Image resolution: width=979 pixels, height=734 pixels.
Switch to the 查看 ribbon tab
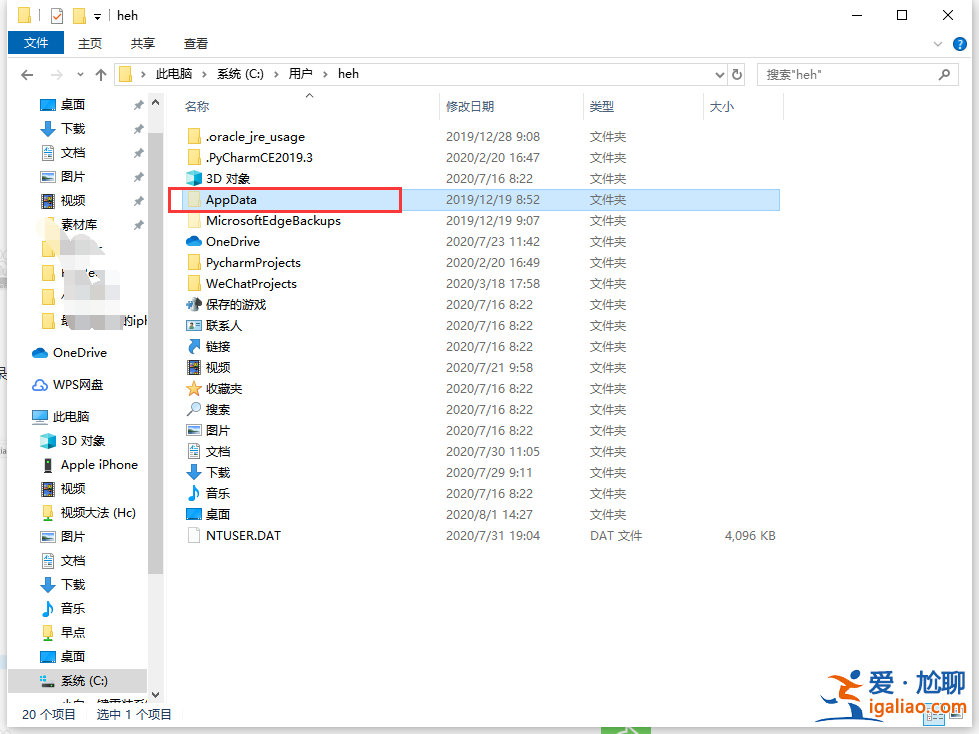pyautogui.click(x=195, y=43)
